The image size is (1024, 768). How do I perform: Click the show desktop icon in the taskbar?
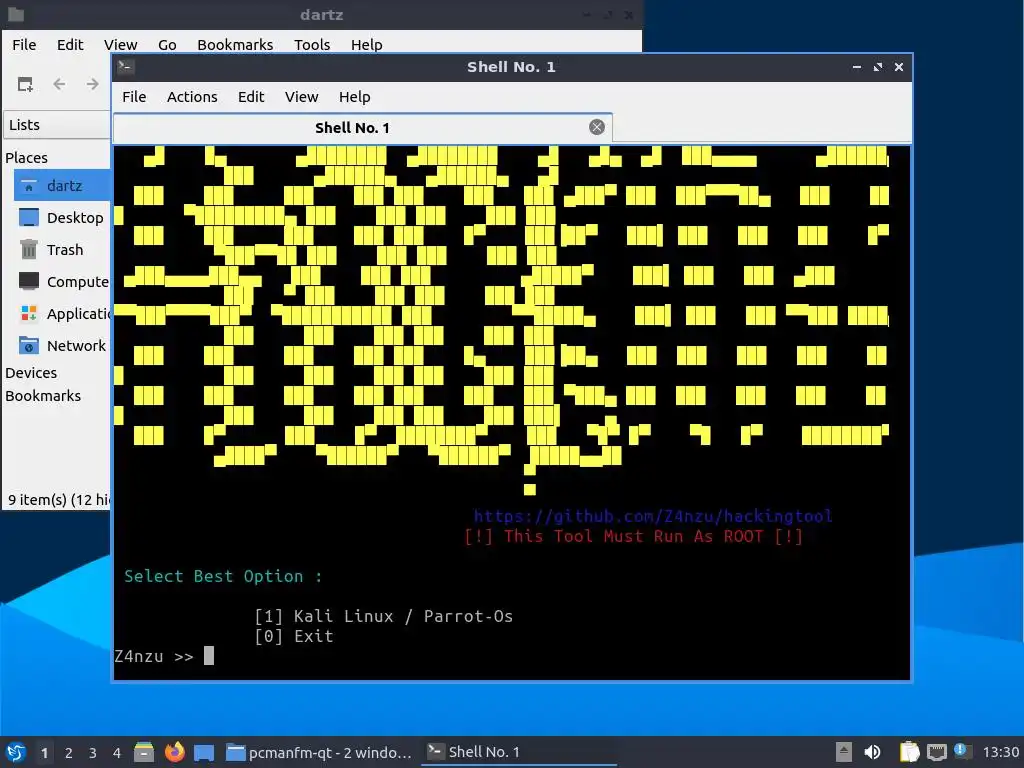point(204,752)
